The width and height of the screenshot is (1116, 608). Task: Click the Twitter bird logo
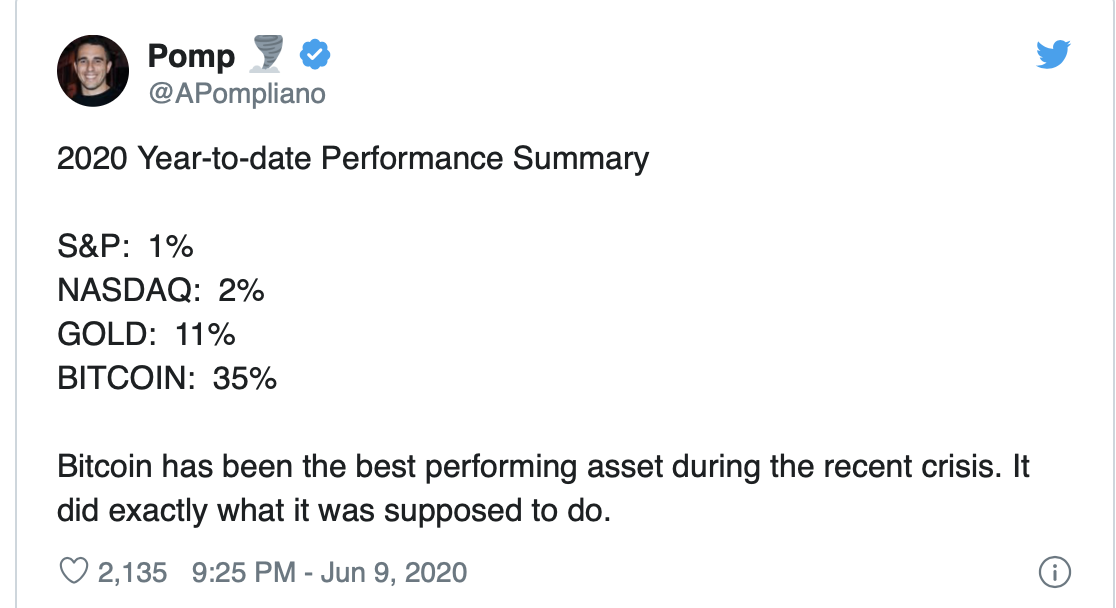pyautogui.click(x=1053, y=55)
